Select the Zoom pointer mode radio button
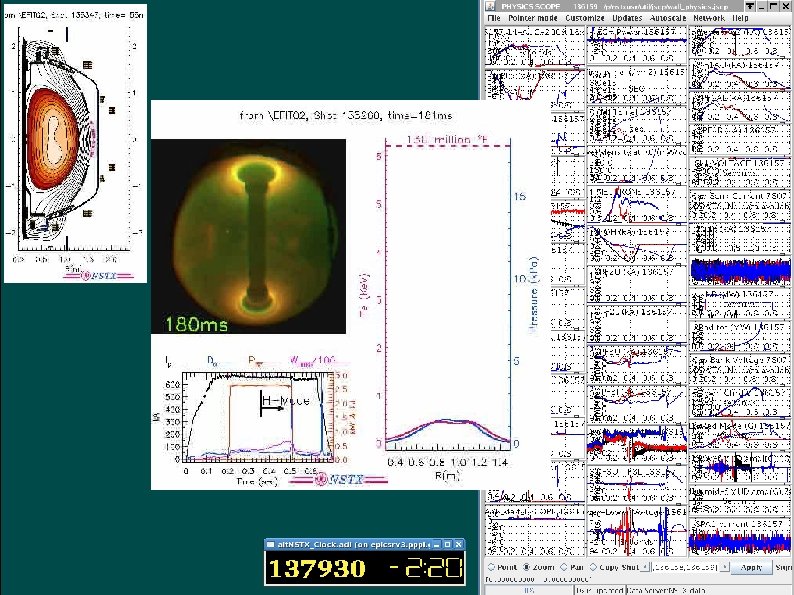The image size is (794, 595). coord(526,567)
